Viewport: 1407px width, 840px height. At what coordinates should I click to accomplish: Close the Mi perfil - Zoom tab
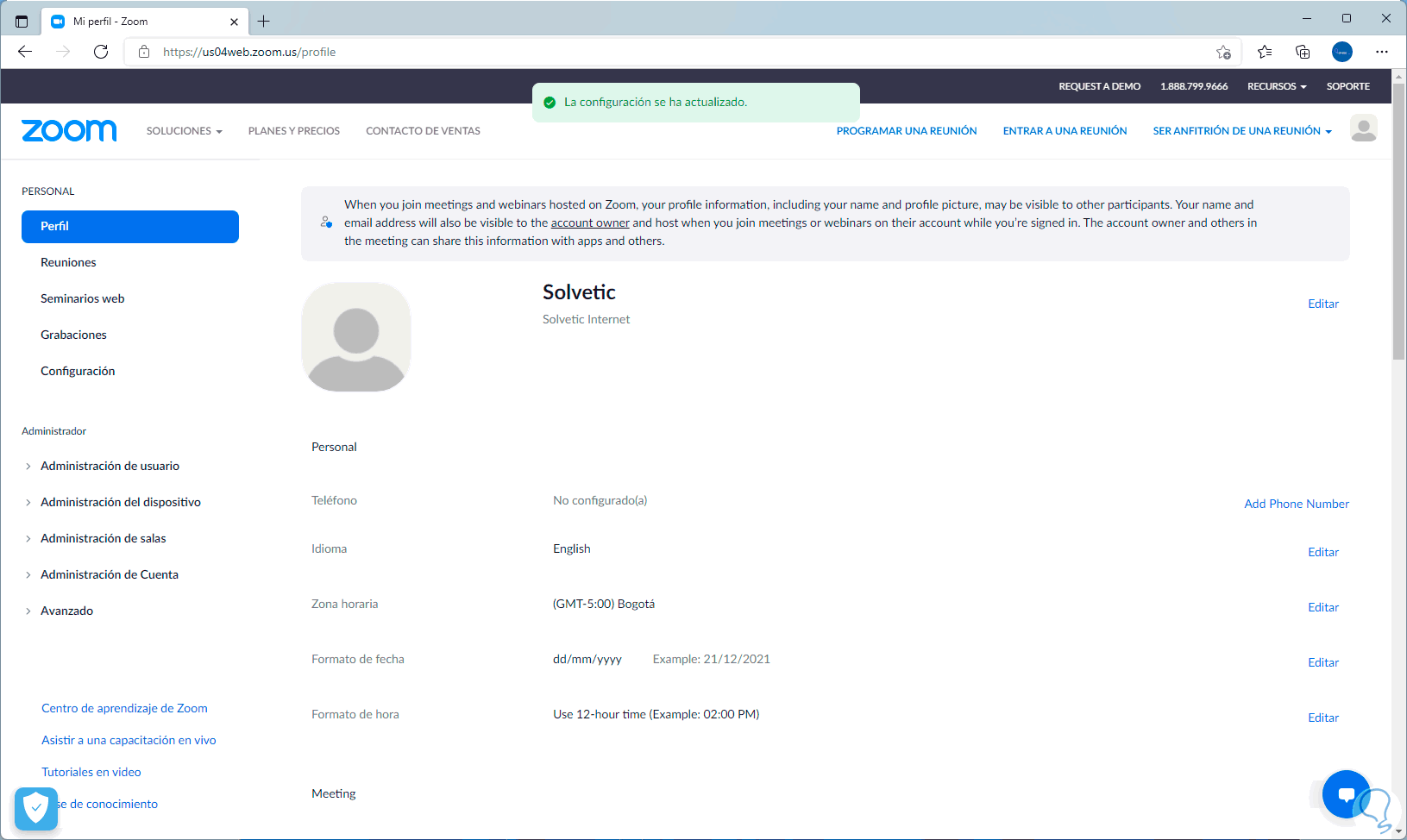point(234,22)
